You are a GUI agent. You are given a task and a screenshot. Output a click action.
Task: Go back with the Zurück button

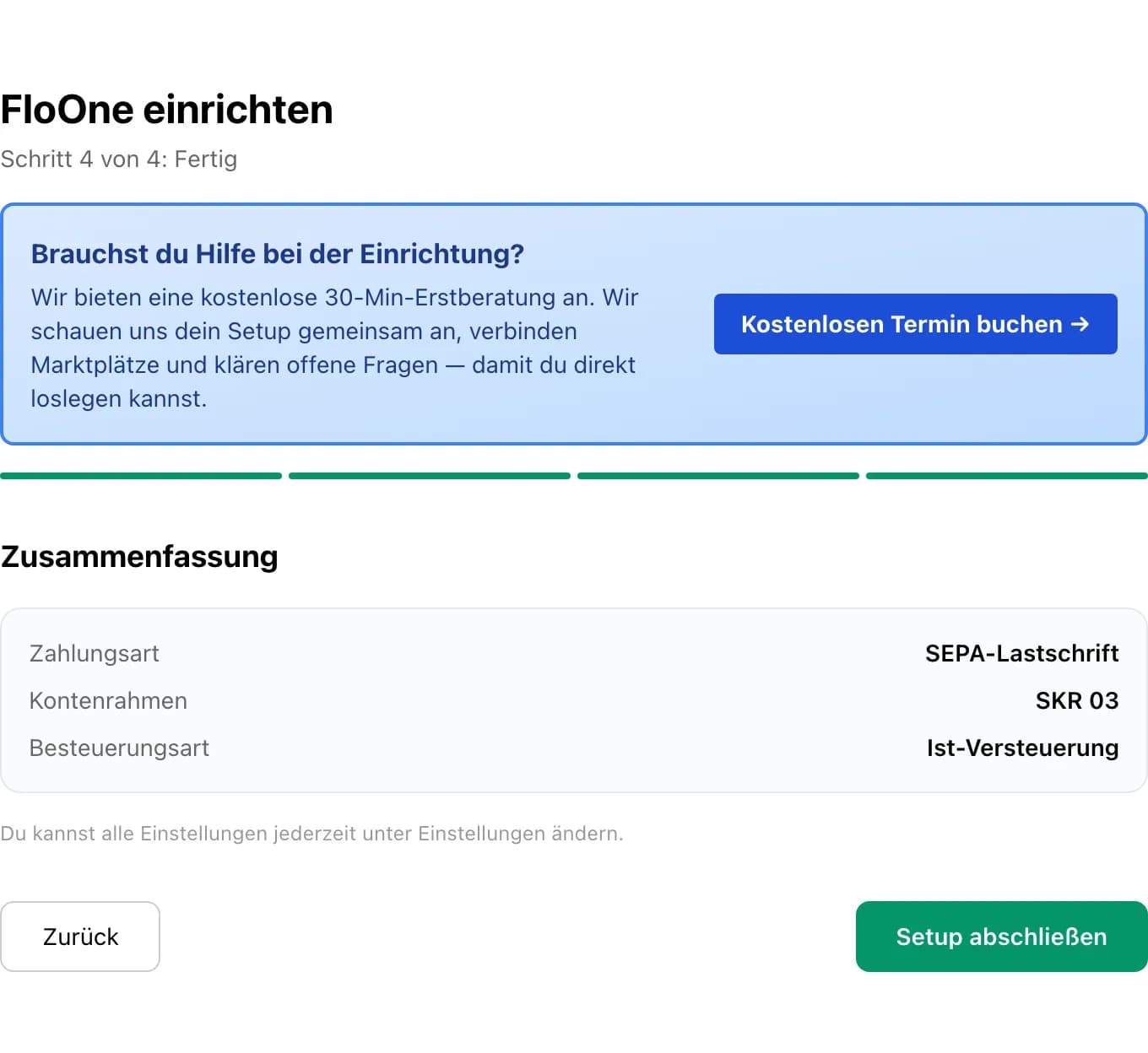(80, 937)
